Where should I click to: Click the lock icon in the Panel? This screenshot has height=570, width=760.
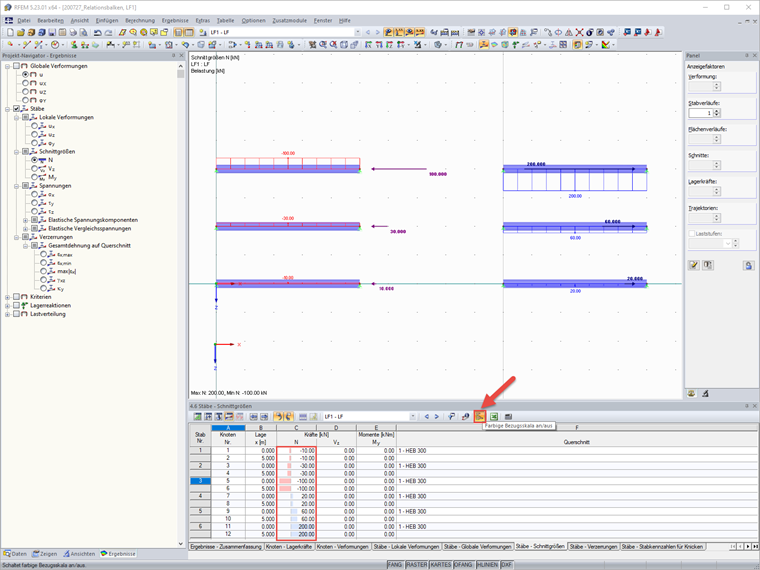pos(749,265)
